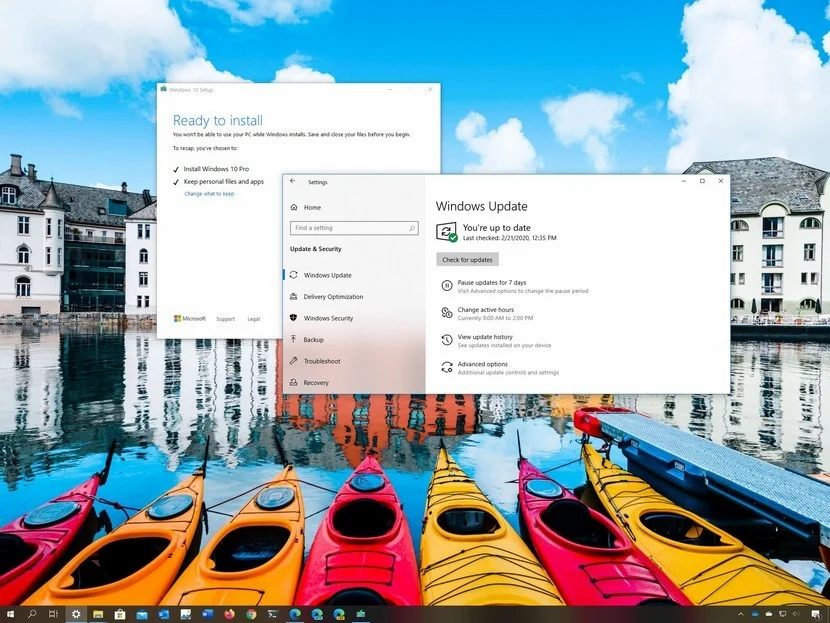Minimize the Settings window

(x=684, y=181)
